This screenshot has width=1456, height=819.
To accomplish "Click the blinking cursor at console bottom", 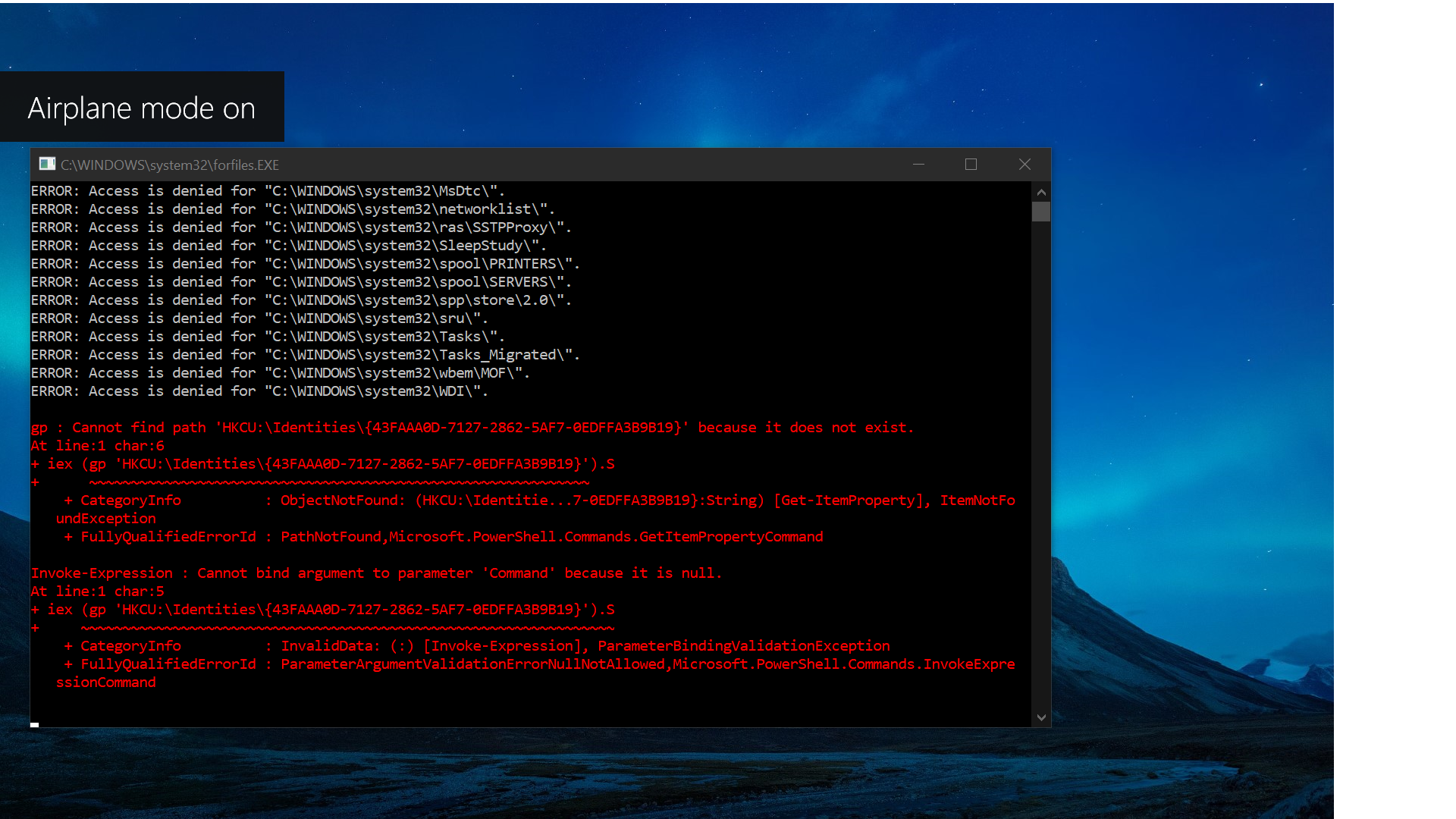I will [35, 724].
